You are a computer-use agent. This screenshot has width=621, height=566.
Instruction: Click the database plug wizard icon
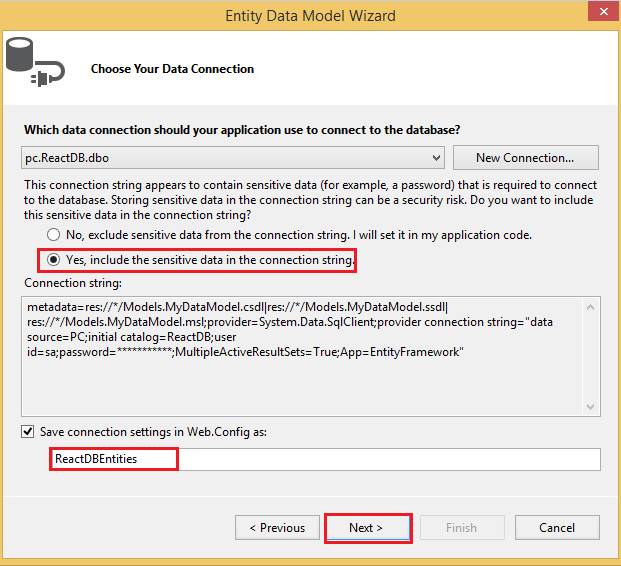(32, 62)
